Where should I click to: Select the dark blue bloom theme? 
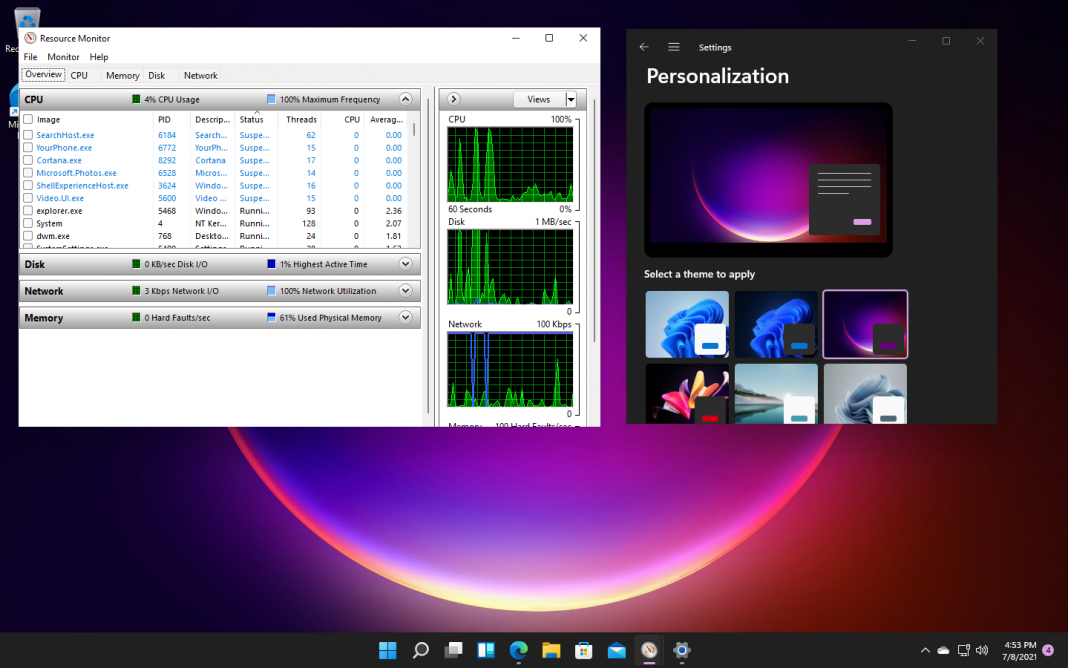tap(776, 324)
